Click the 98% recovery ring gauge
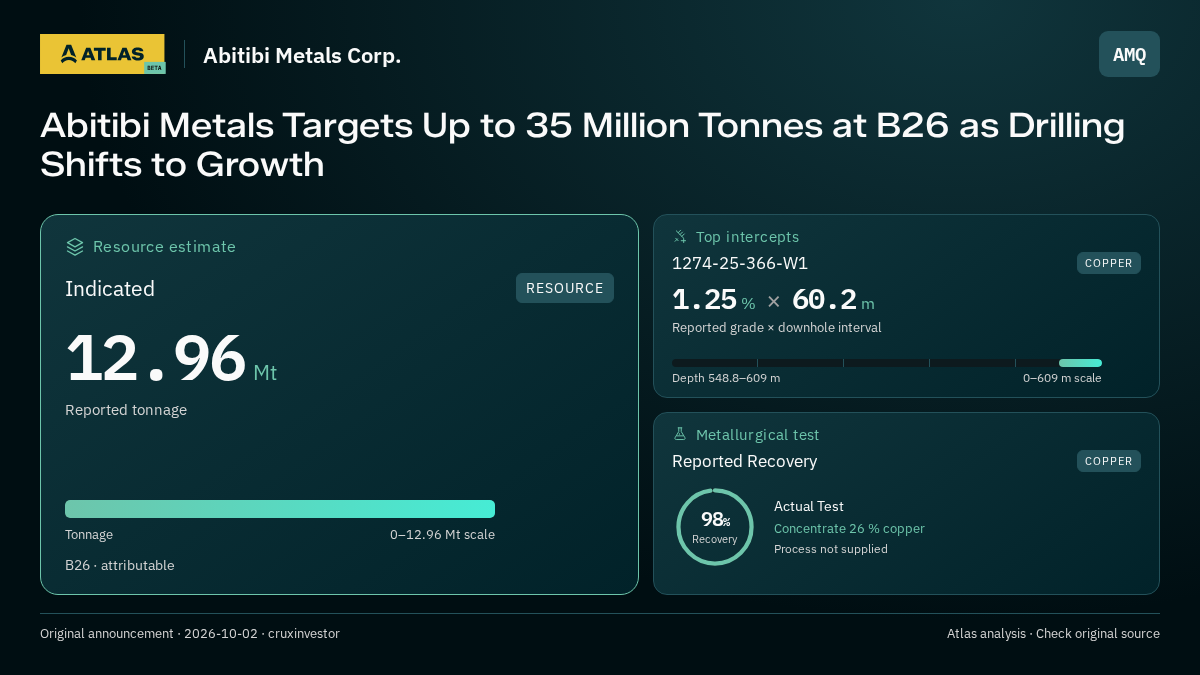 (x=715, y=527)
